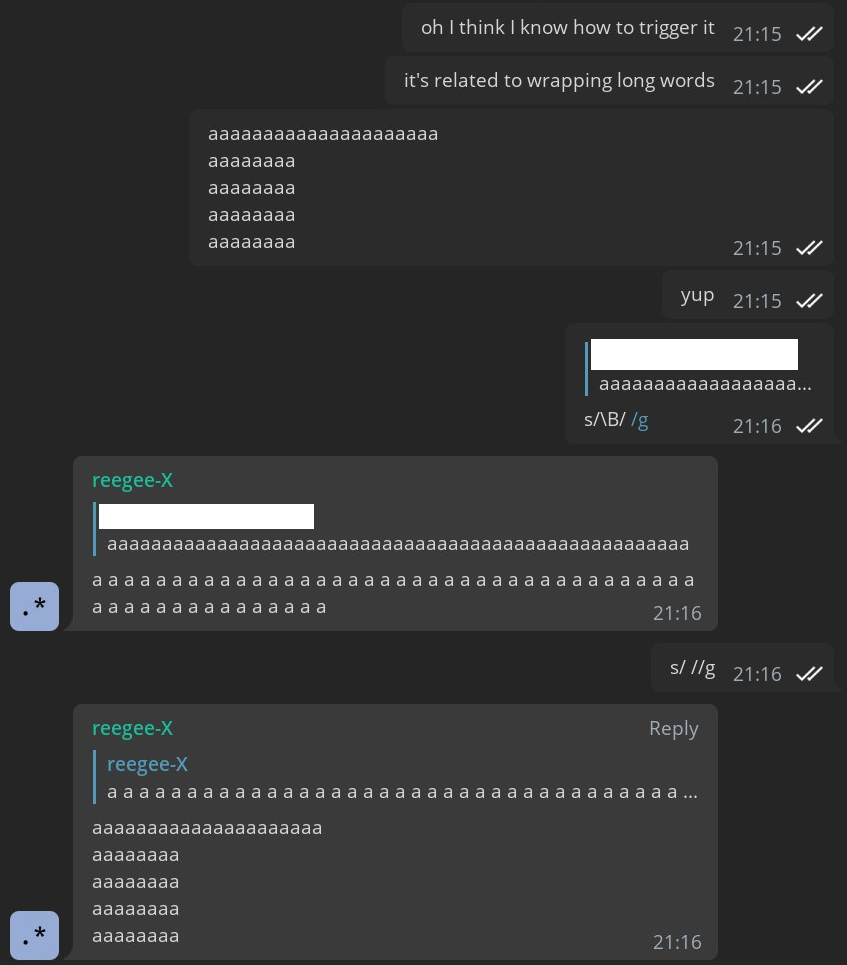Click double-check icon on outgoing multi-line aaaa message
The image size is (847, 965).
click(x=809, y=248)
